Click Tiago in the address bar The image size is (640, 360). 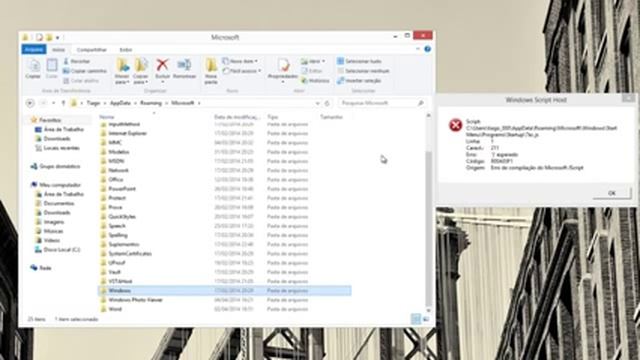coord(93,103)
